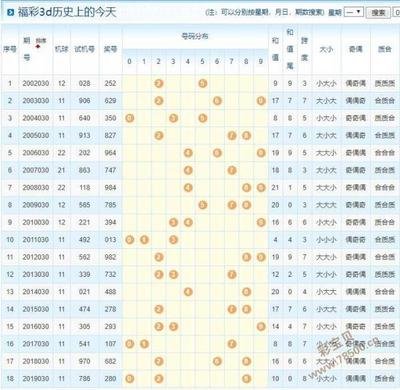Viewport: 400px width, 390px height.
Task: Click the page title 福彩3d历史上的今天
Action: click(x=67, y=12)
